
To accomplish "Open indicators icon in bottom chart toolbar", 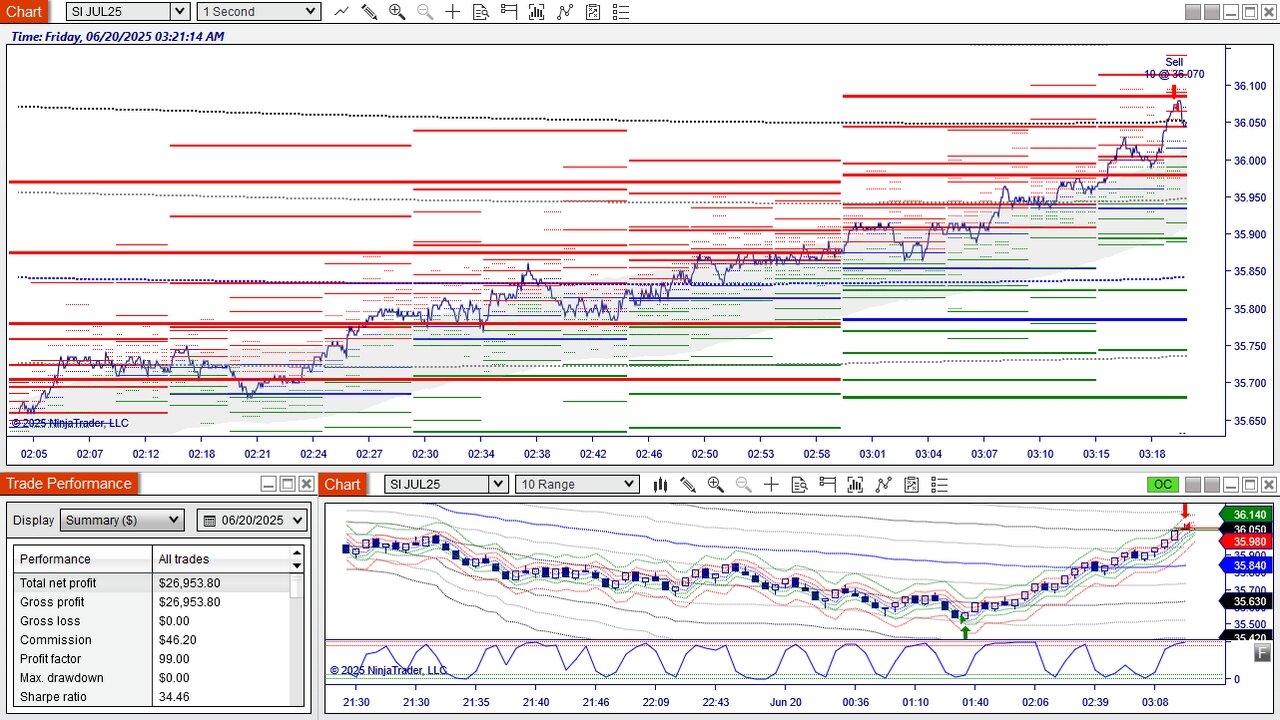I will (x=883, y=485).
